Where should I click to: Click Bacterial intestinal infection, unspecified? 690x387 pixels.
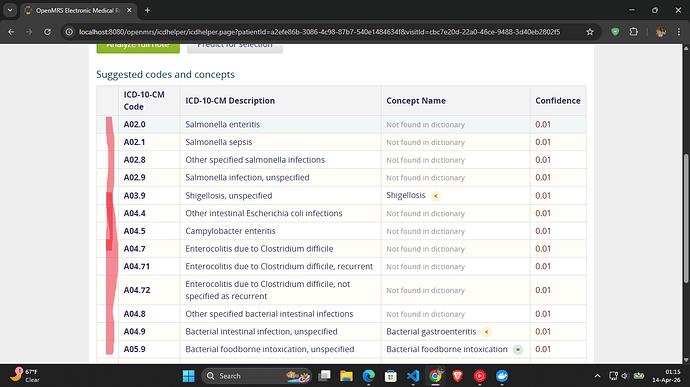[x=261, y=332]
